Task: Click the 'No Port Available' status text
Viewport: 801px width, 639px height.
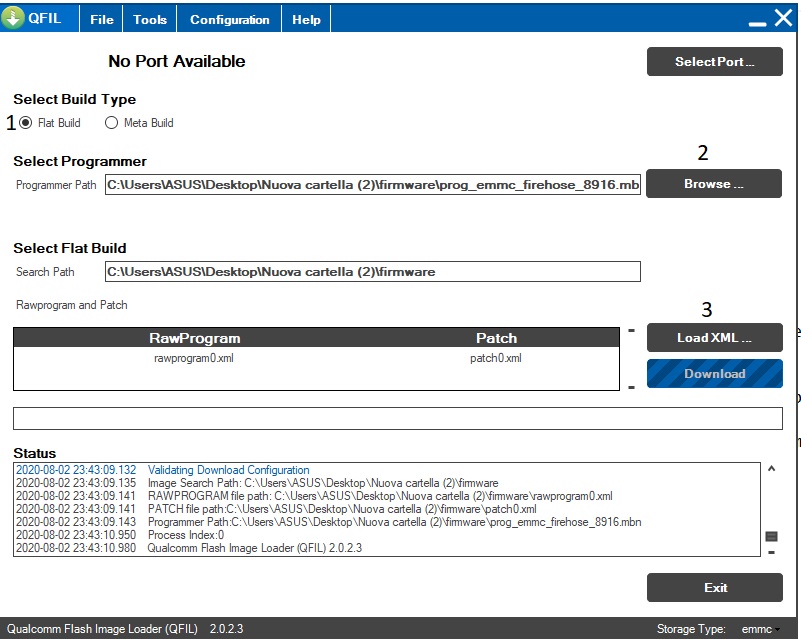Action: coord(177,61)
